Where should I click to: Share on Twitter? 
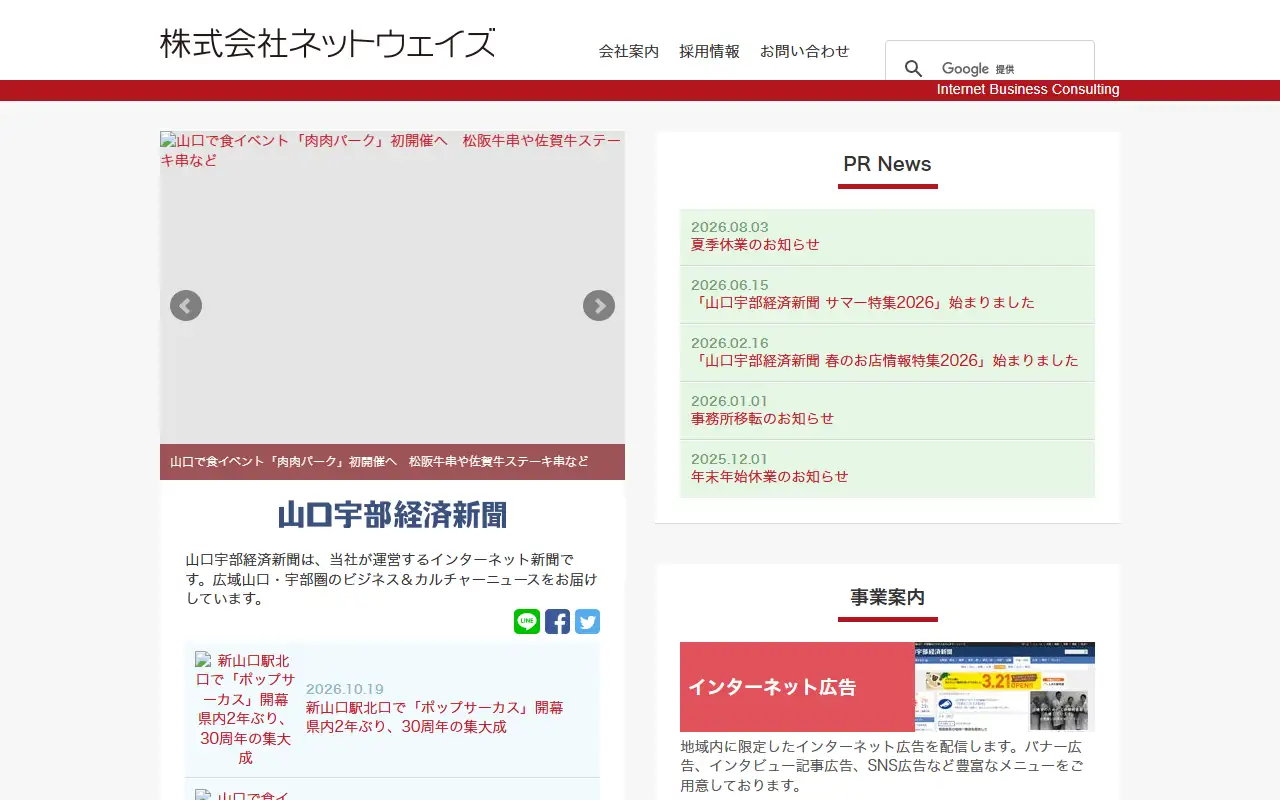(x=587, y=622)
